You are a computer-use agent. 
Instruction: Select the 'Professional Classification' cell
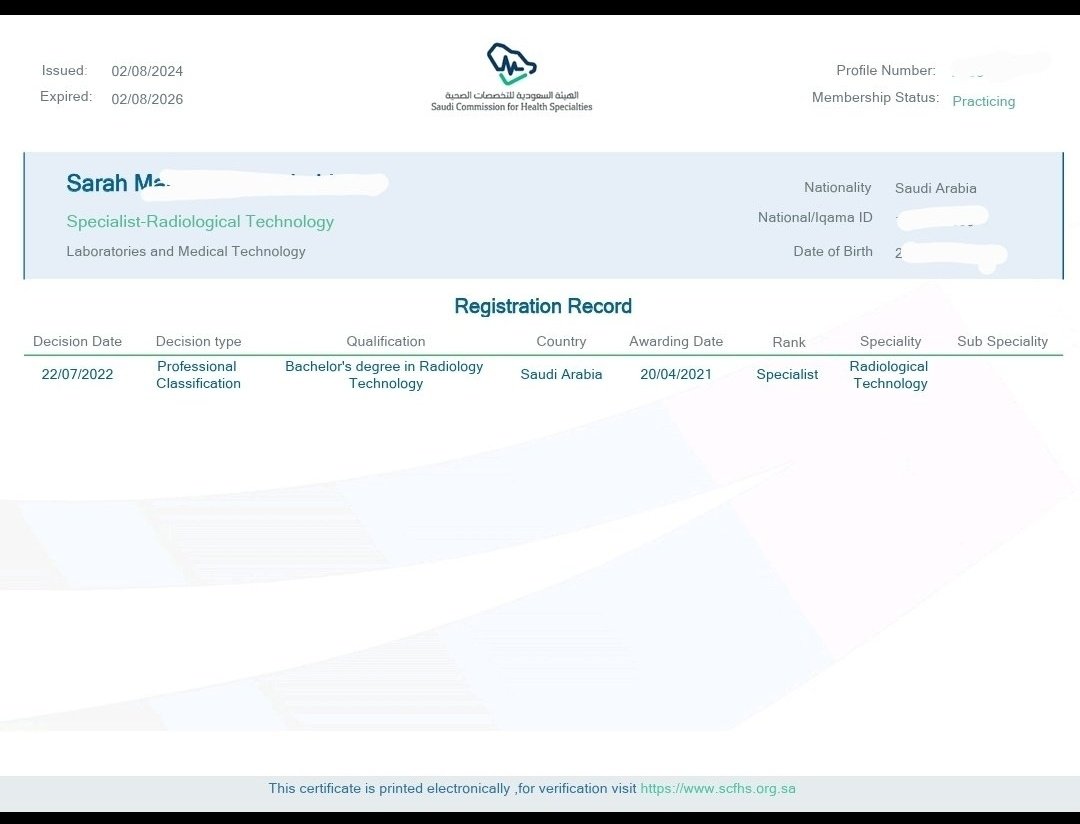[x=198, y=375]
